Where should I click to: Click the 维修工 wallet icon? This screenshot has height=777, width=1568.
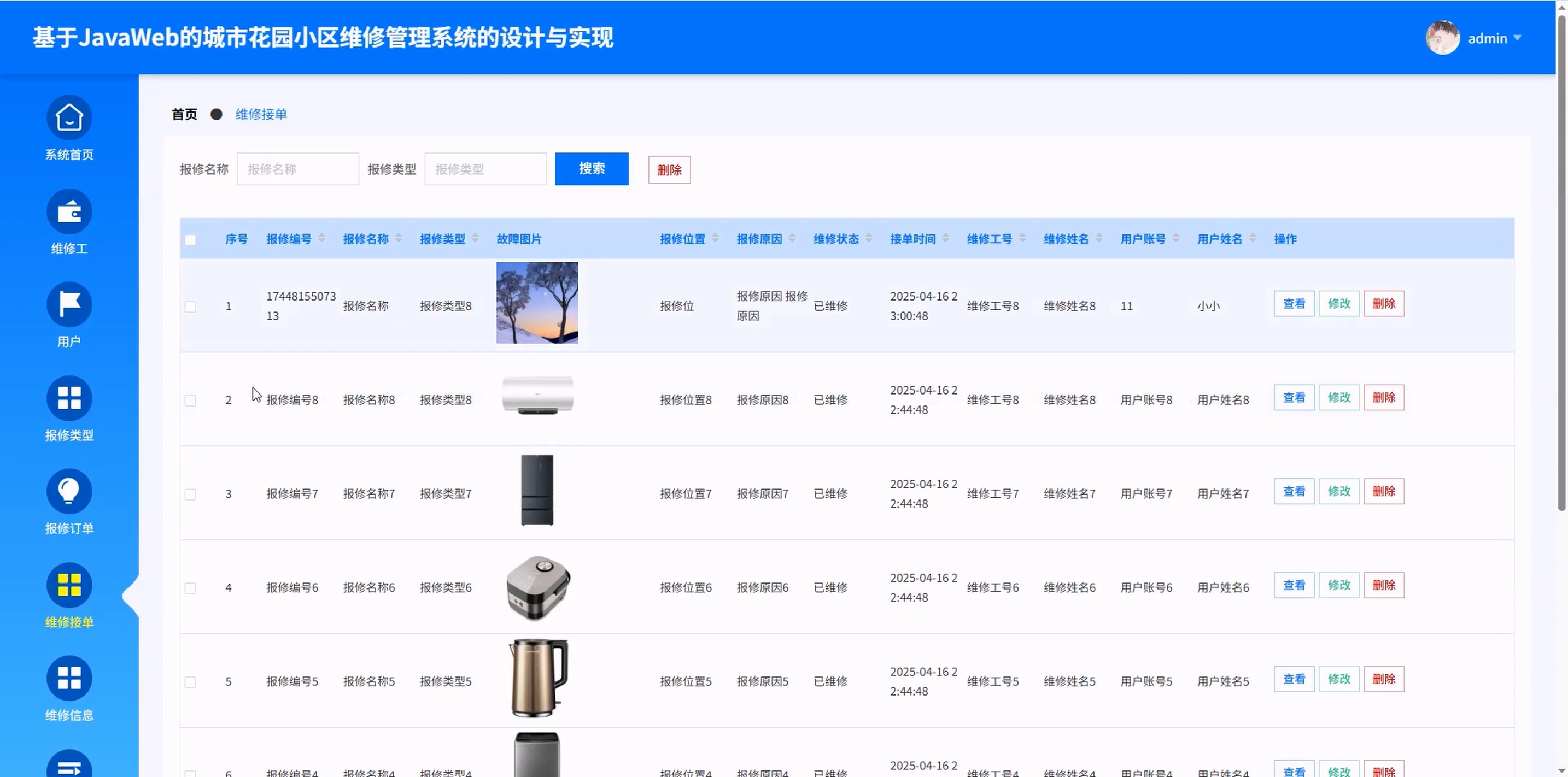point(69,211)
